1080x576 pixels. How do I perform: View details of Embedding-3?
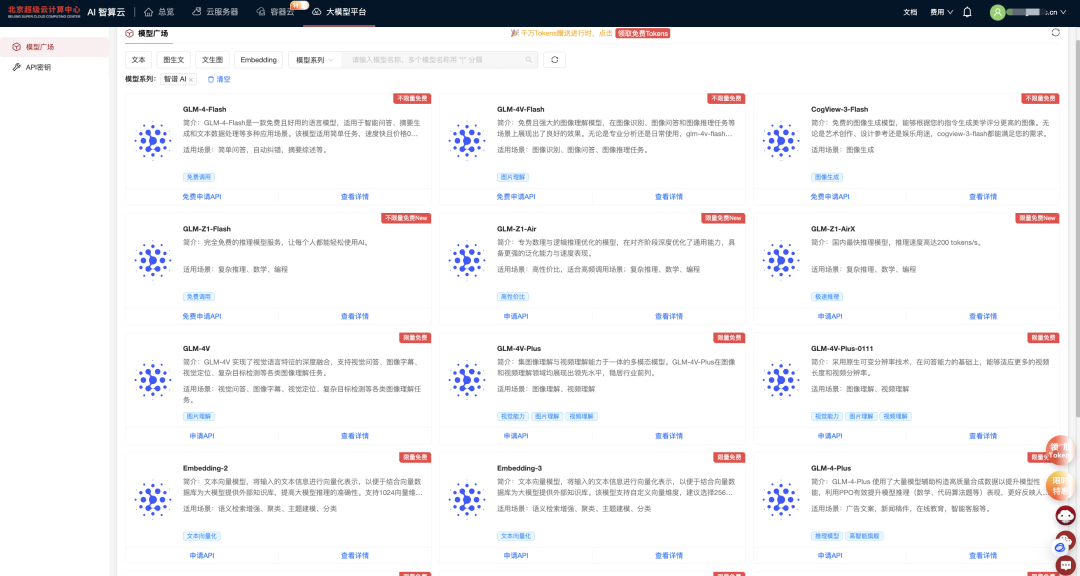coord(669,556)
